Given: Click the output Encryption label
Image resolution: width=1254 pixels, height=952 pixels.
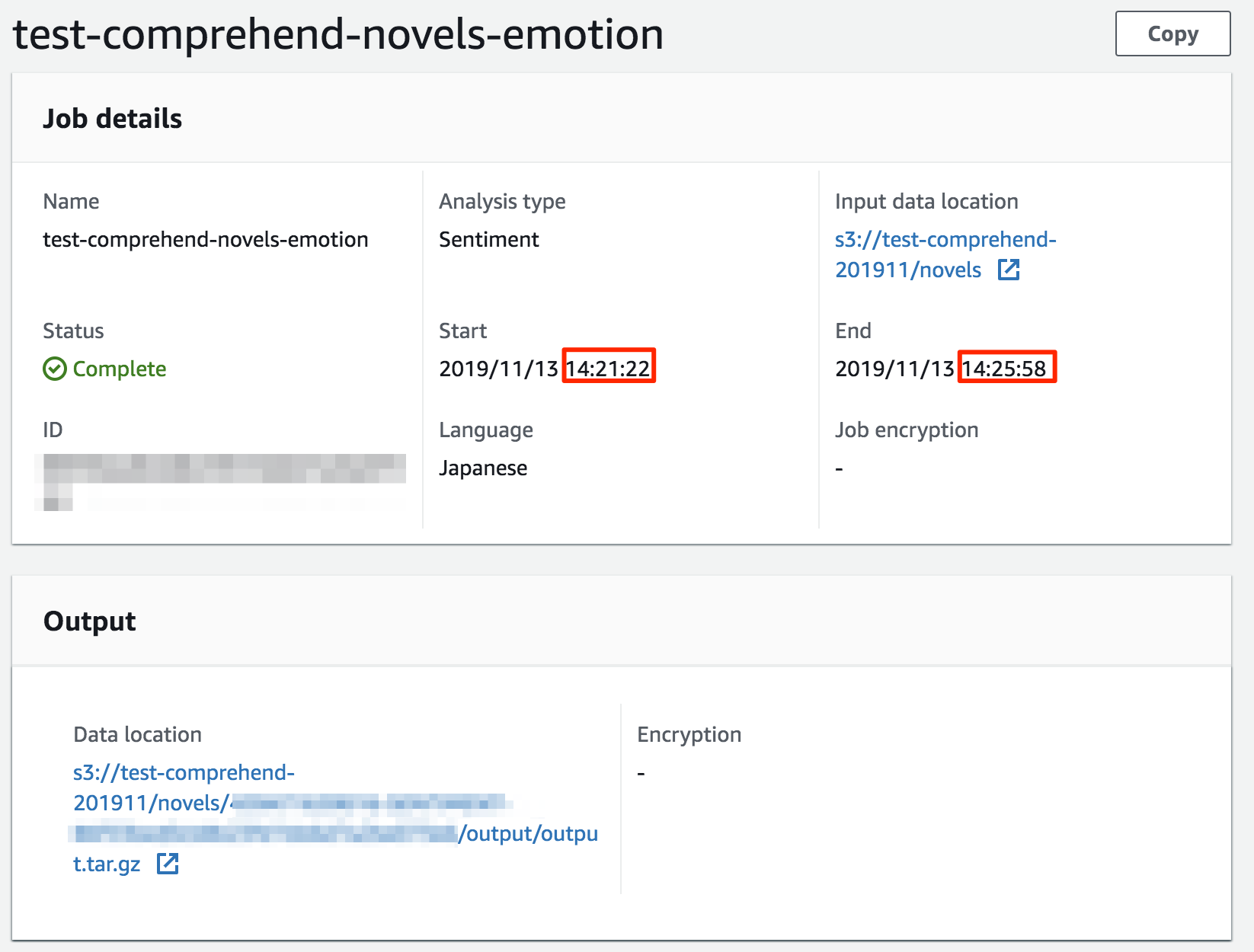Looking at the screenshot, I should (689, 734).
